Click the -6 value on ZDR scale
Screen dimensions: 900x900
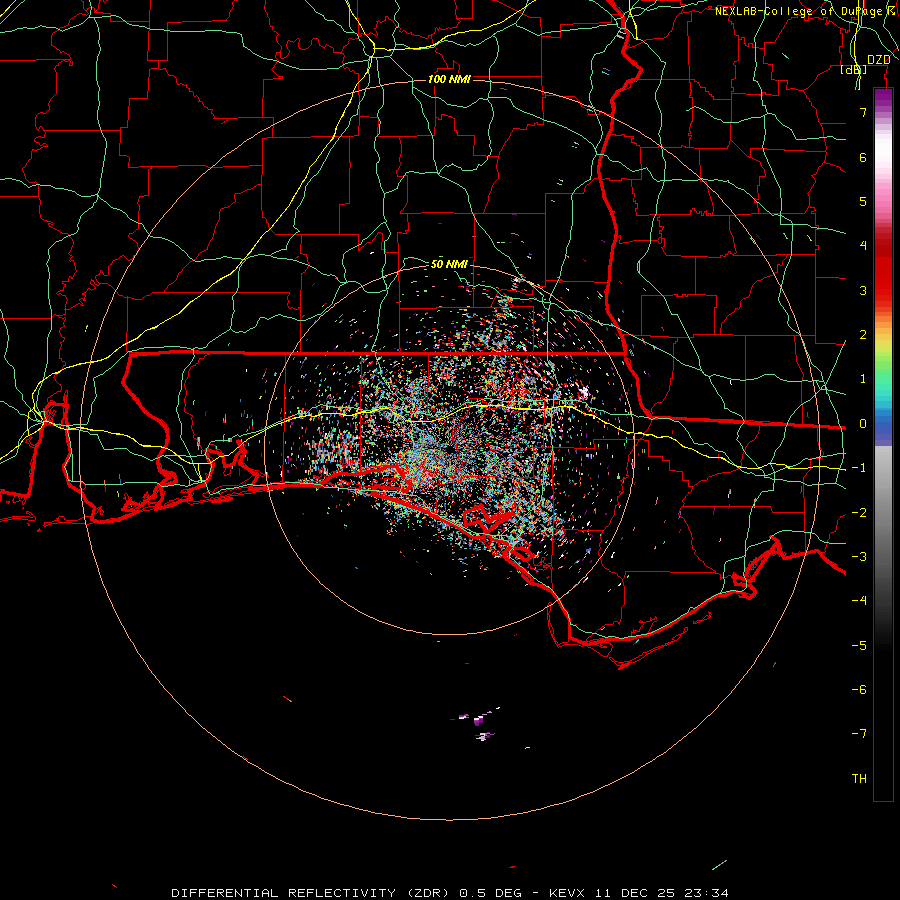[x=859, y=690]
